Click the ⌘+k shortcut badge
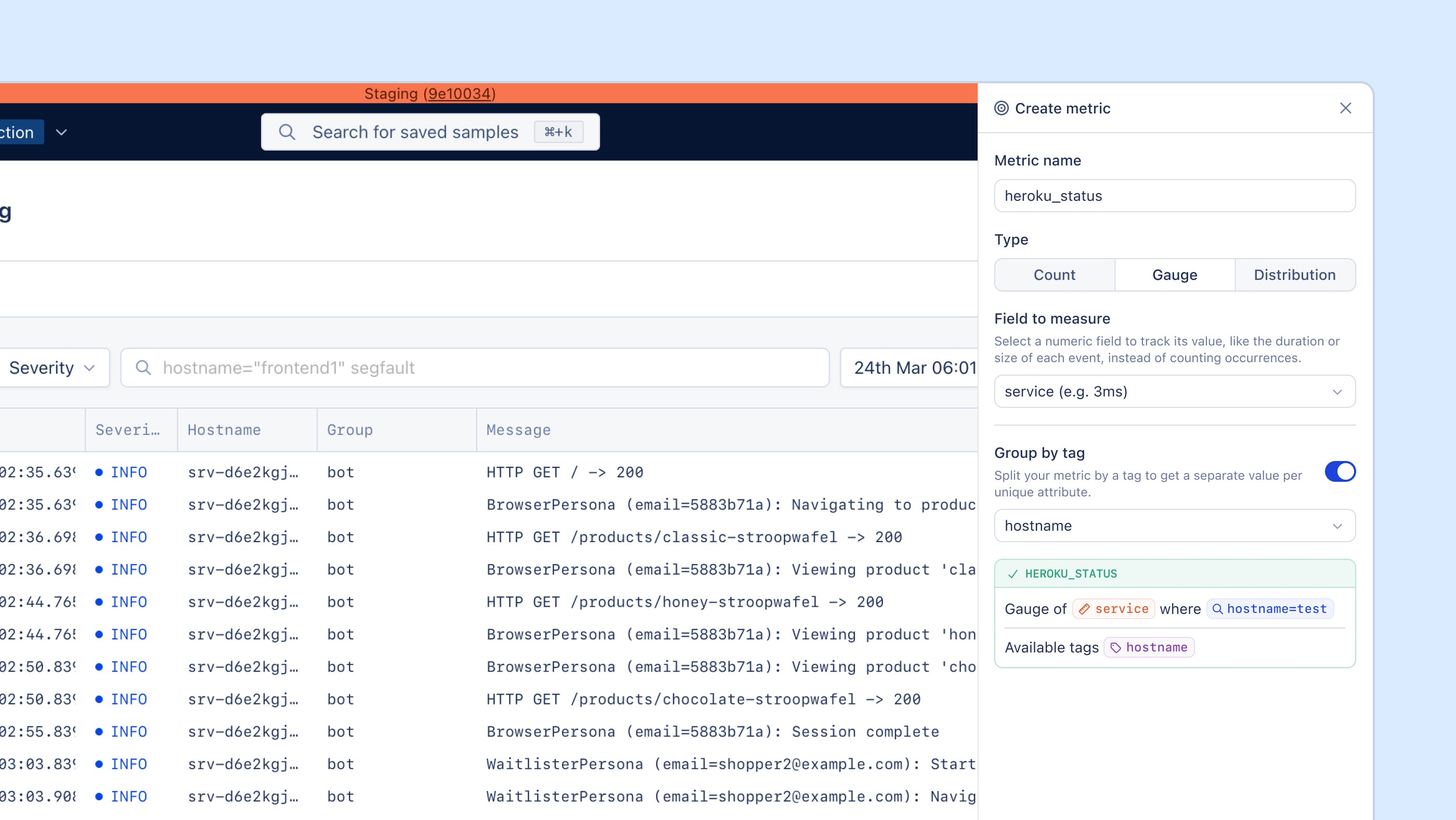Image resolution: width=1456 pixels, height=820 pixels. [558, 132]
